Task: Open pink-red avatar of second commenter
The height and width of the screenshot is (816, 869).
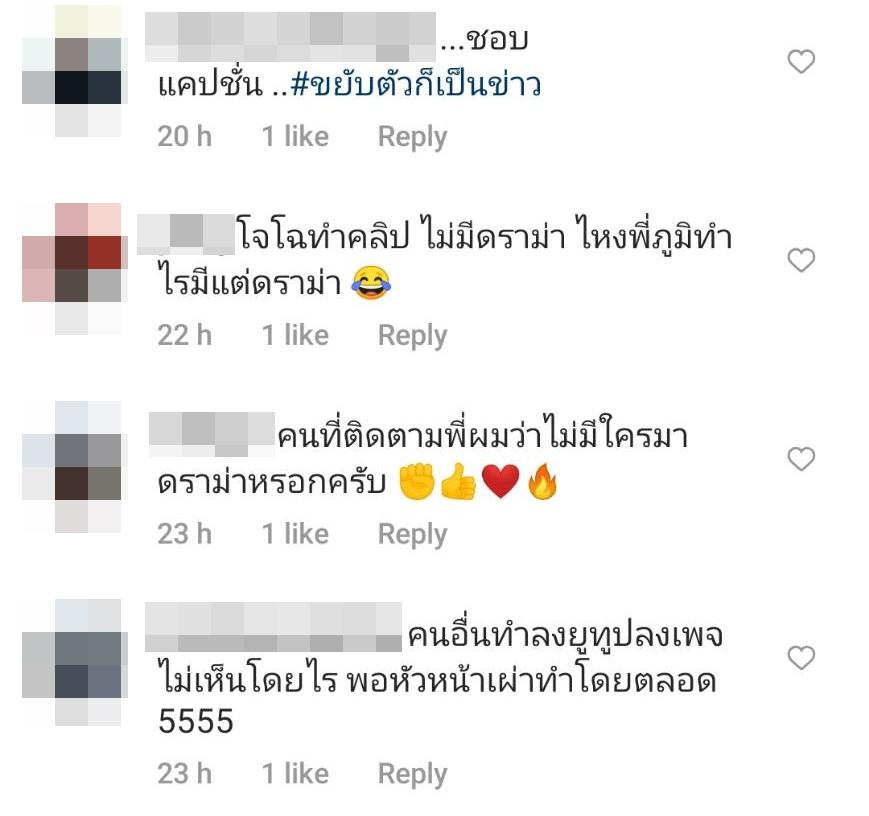Action: 72,269
